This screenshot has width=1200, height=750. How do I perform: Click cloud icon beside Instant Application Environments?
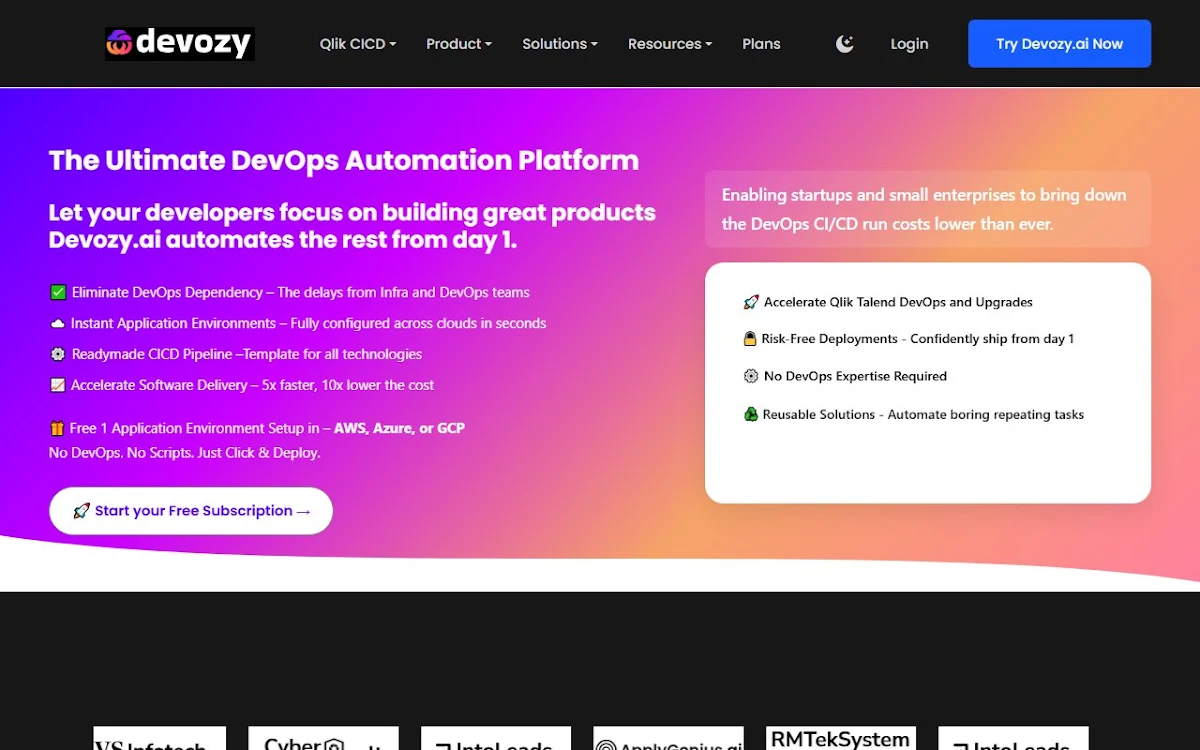[57, 324]
